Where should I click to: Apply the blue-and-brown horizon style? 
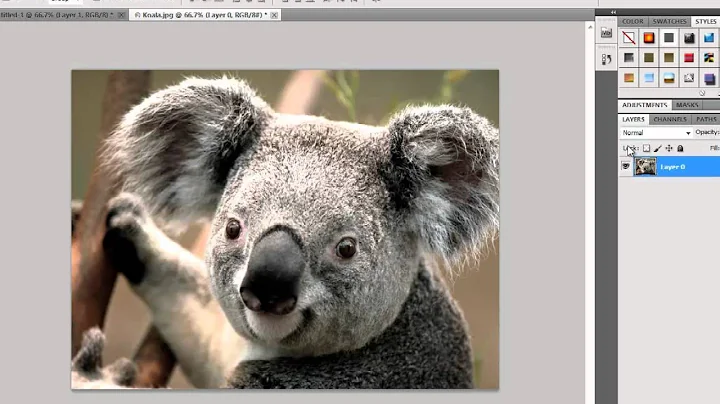[x=669, y=78]
